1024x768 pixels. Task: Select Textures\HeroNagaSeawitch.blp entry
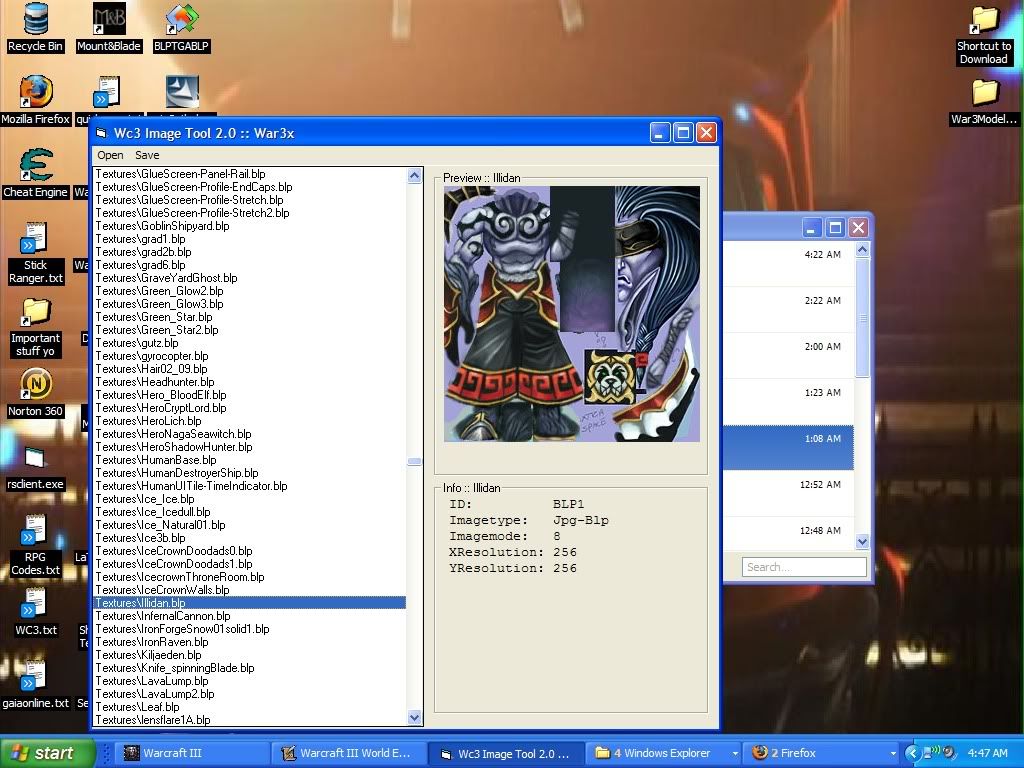250,434
